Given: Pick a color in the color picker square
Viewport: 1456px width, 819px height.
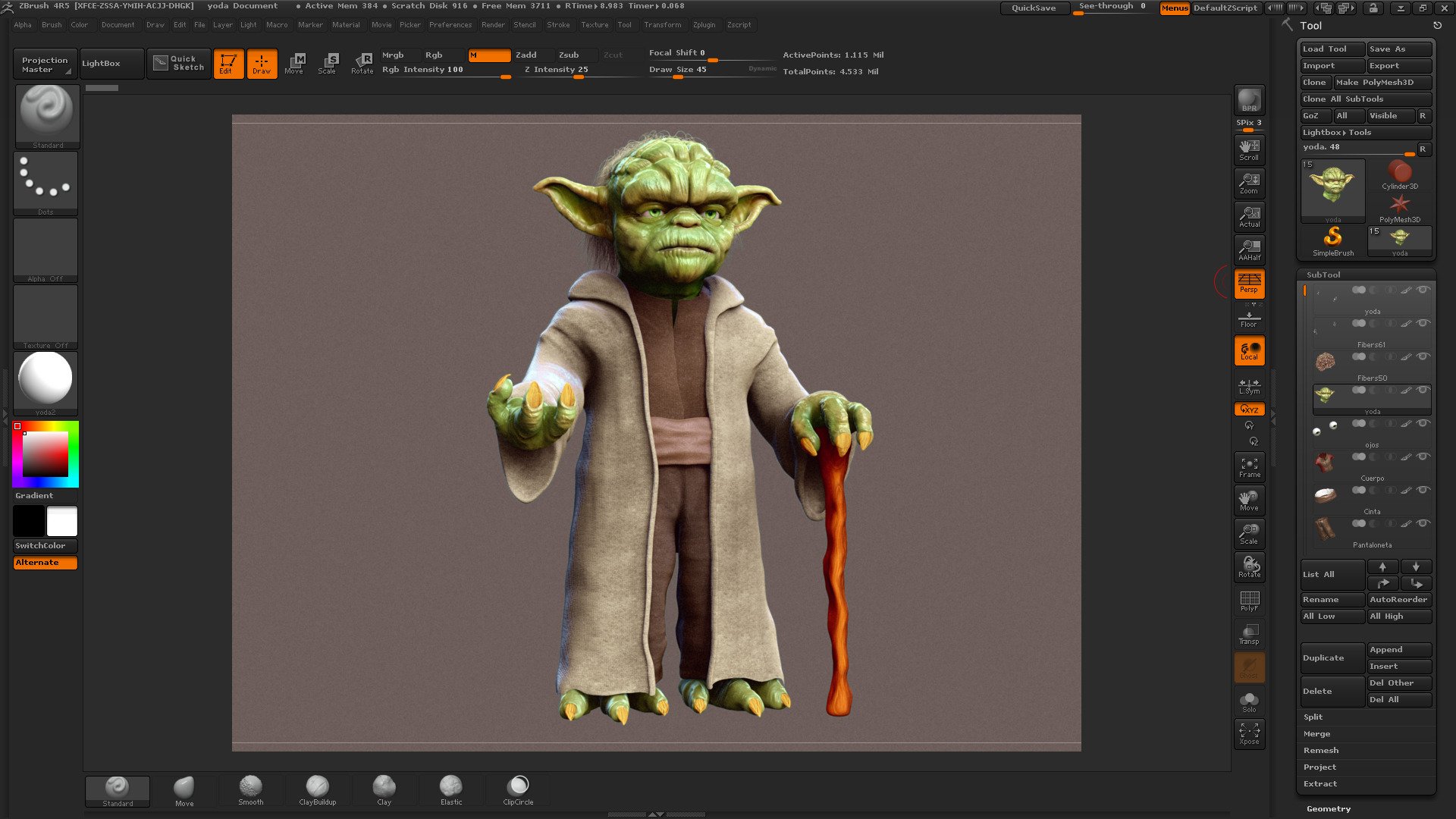Looking at the screenshot, I should click(x=45, y=453).
